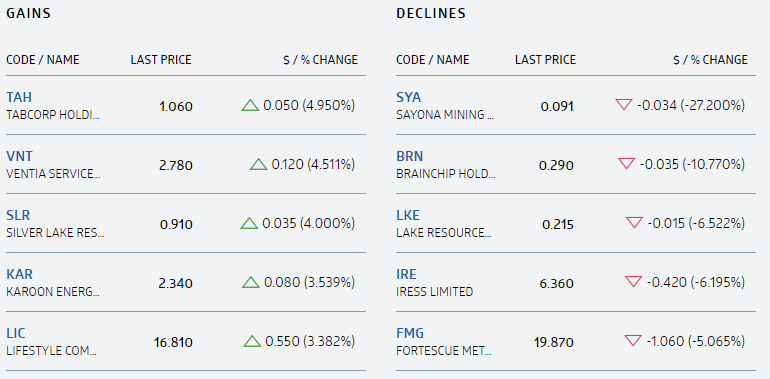The image size is (770, 379).
Task: Click red decline triangle for IRE
Action: (633, 281)
